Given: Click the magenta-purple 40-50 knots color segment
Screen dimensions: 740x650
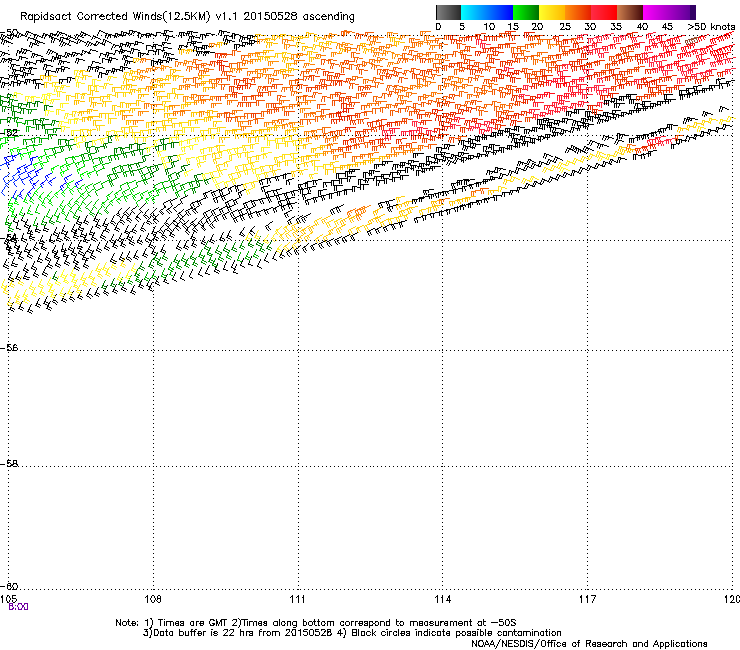Looking at the screenshot, I should (x=669, y=12).
